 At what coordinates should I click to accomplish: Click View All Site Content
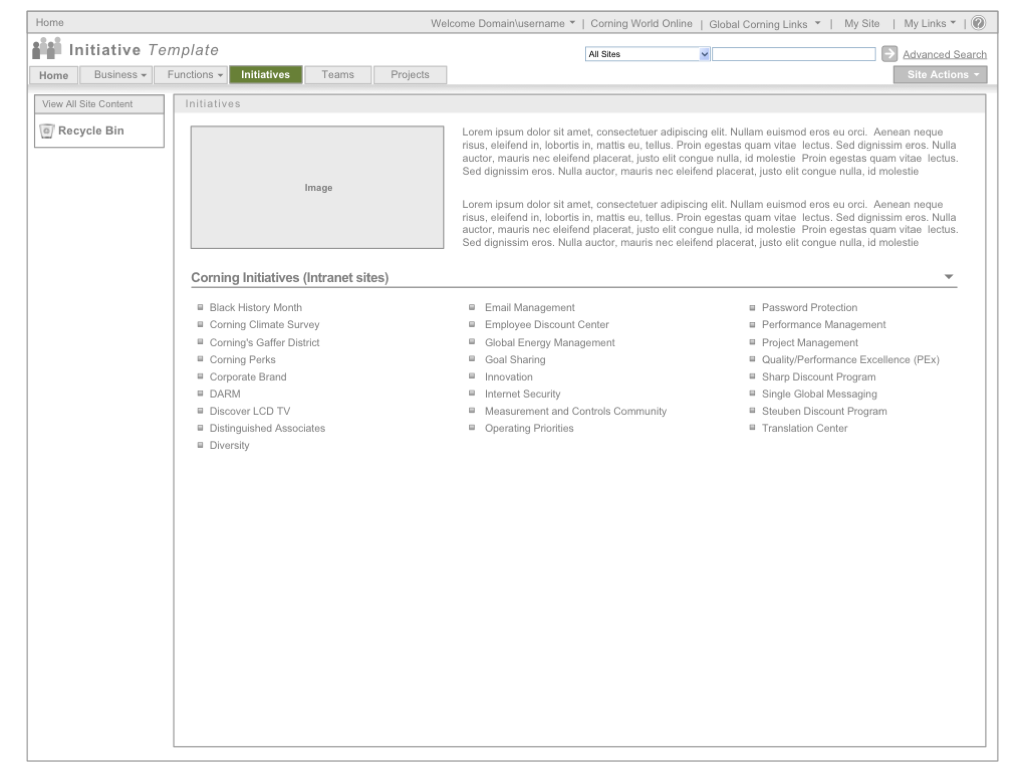(88, 104)
